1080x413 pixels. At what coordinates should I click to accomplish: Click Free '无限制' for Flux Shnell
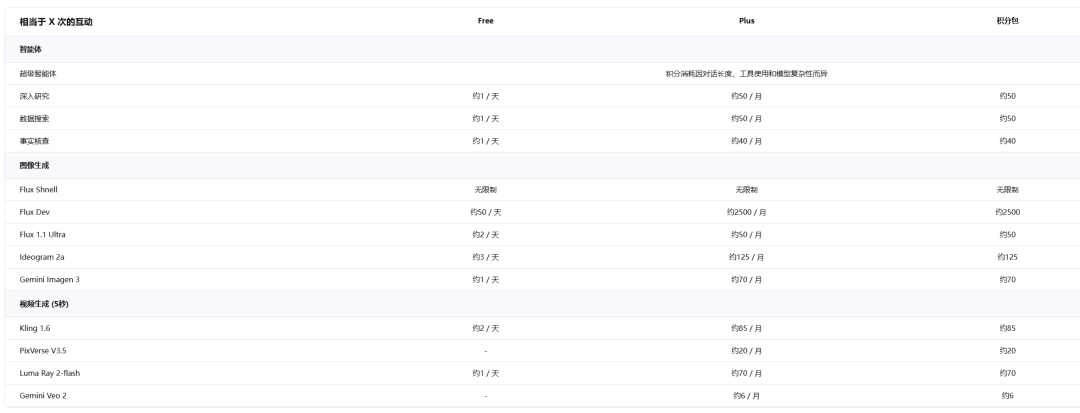click(x=486, y=189)
